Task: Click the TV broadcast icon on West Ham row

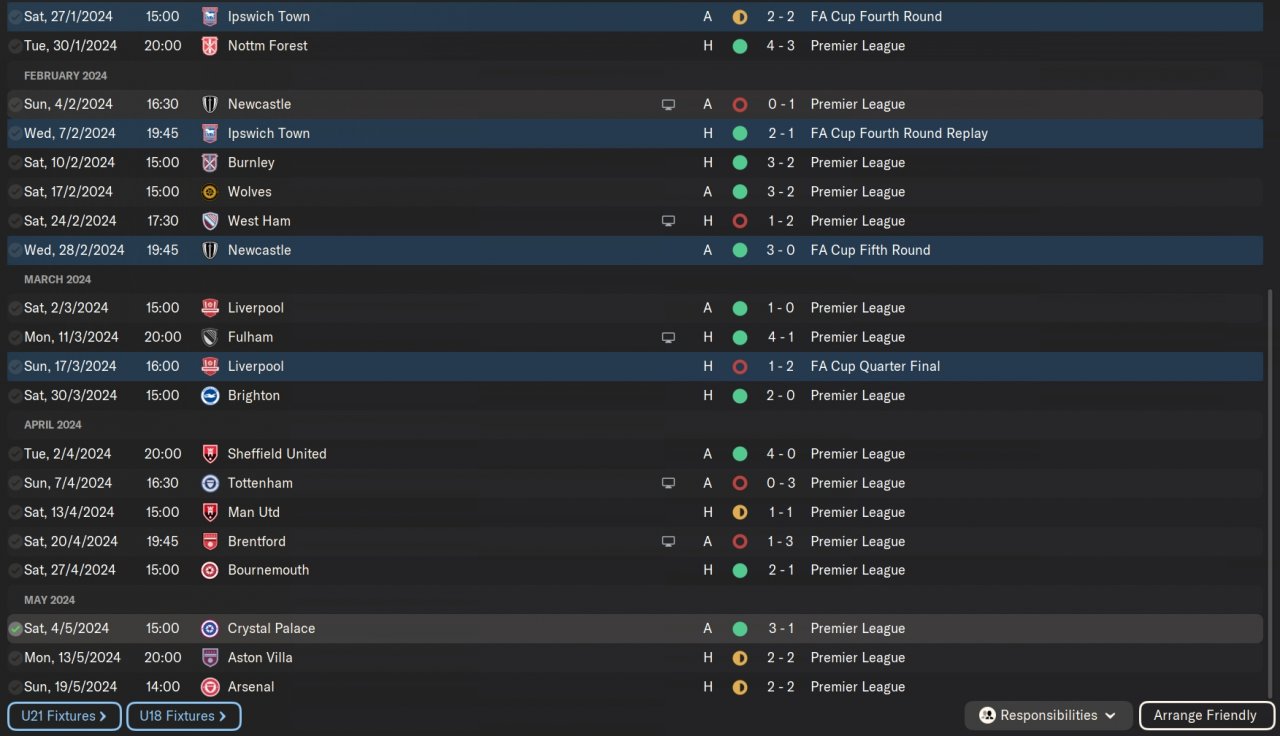Action: [668, 221]
